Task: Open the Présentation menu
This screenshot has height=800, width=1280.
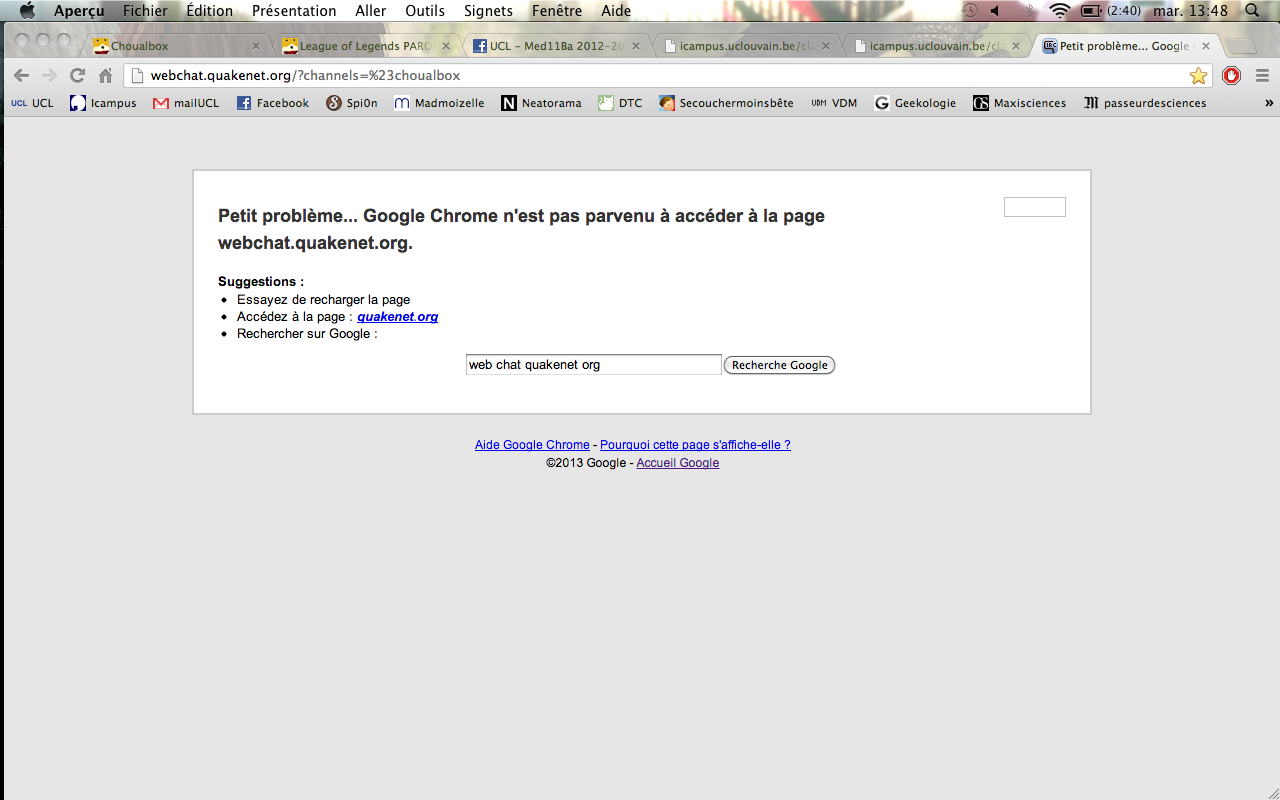Action: click(x=294, y=11)
